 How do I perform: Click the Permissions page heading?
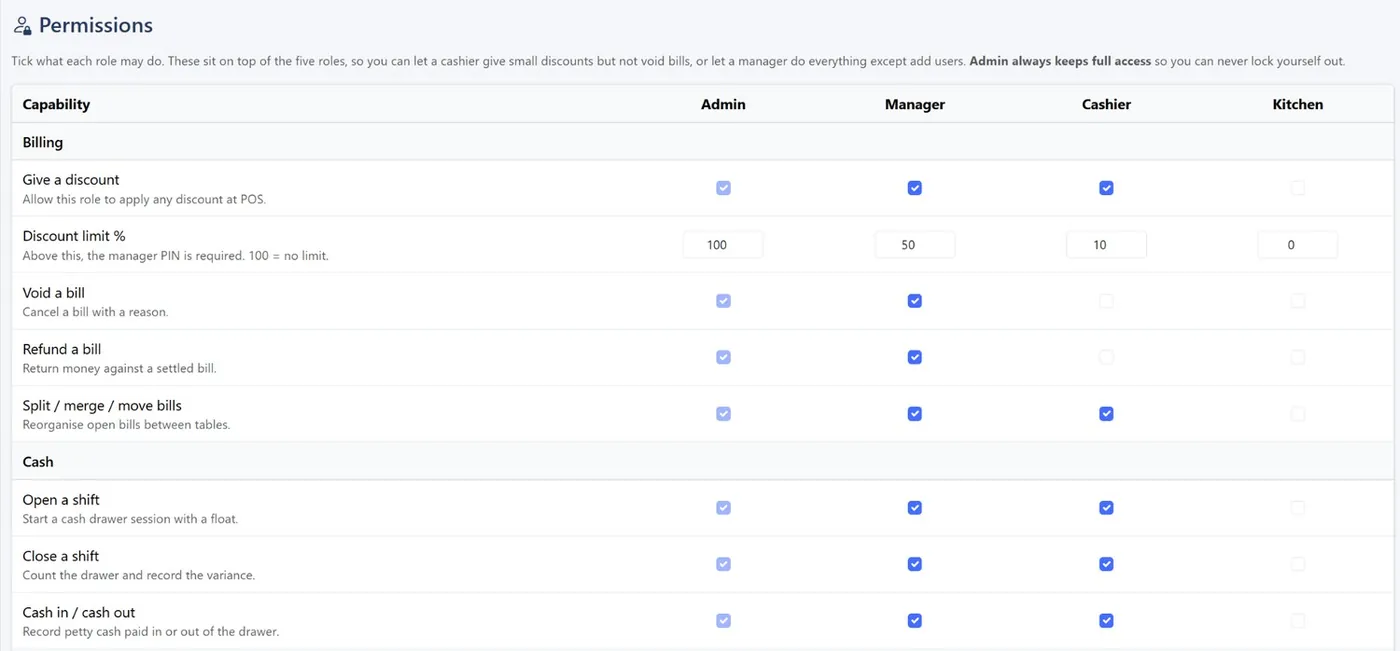coord(96,26)
